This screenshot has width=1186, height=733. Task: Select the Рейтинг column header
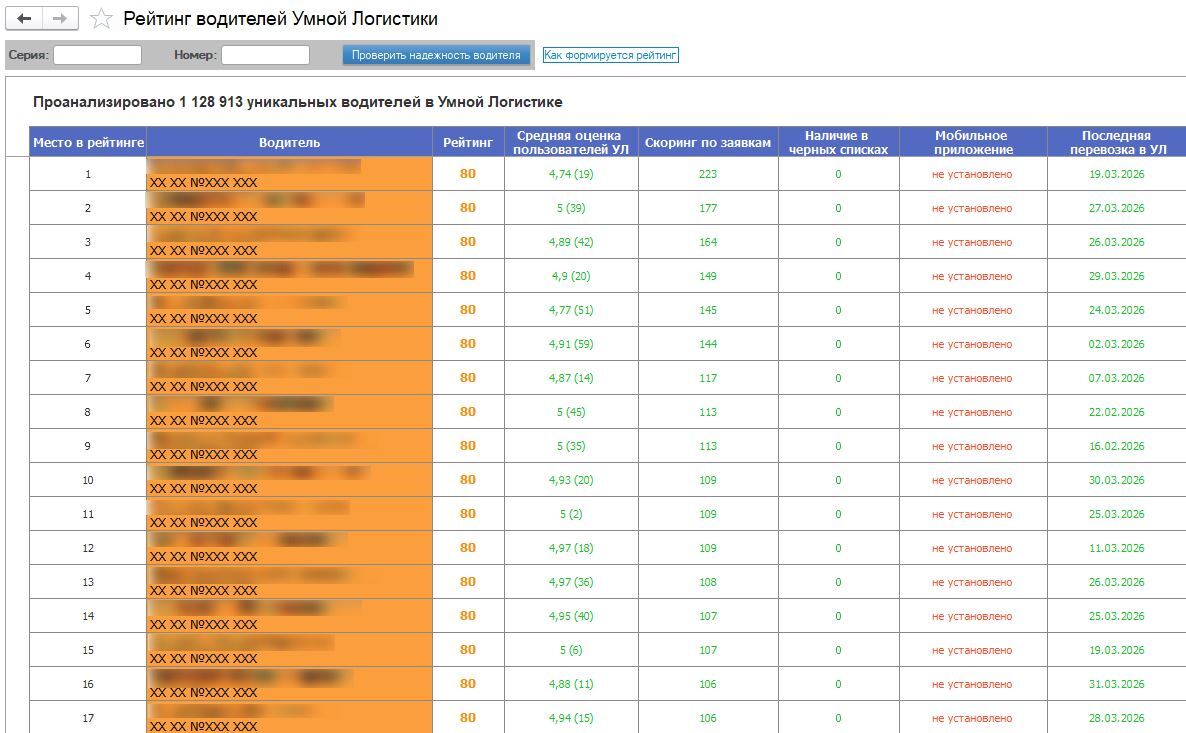(x=468, y=142)
